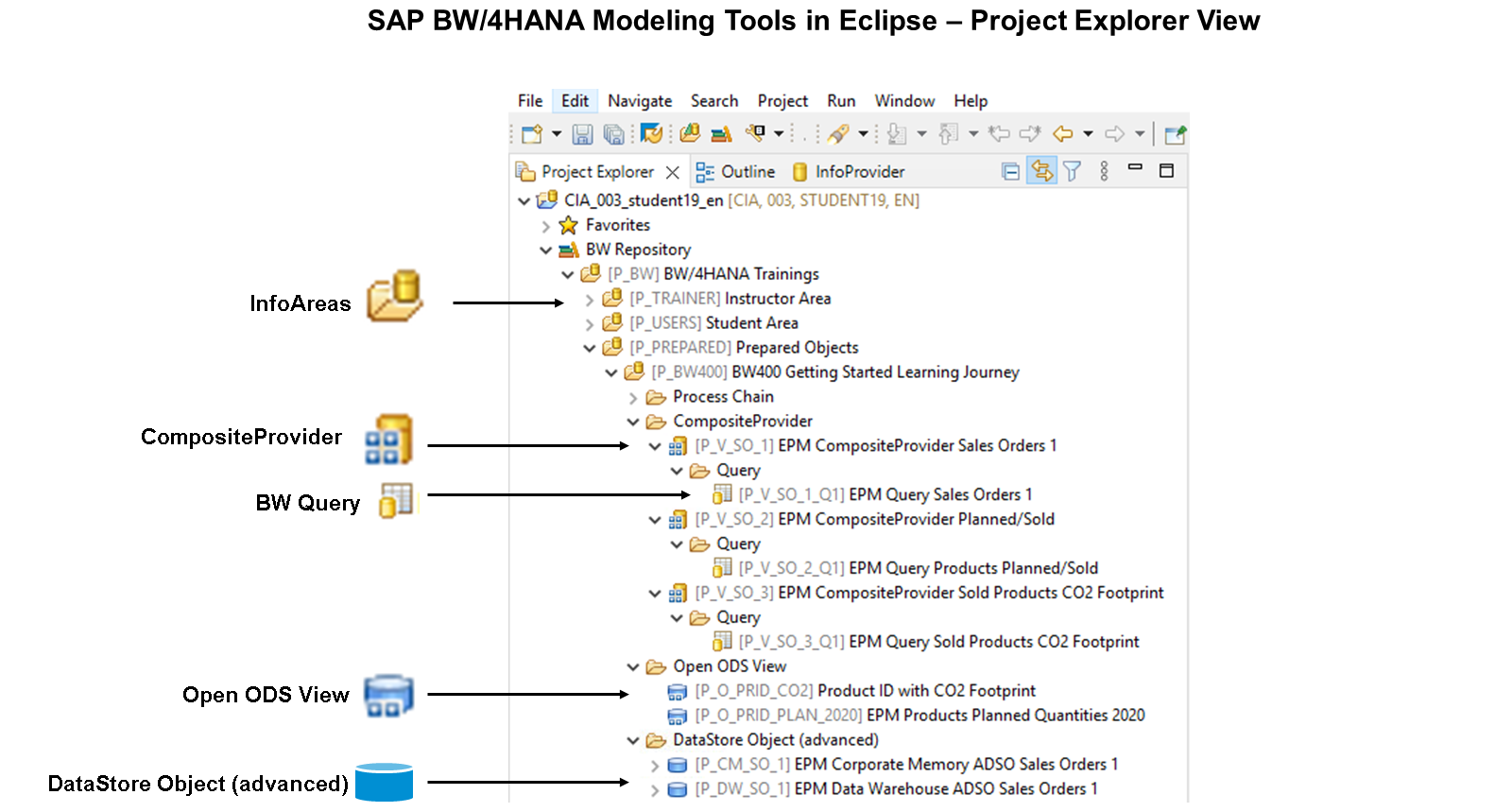Screen dimensions: 1512x812
Task: Click Previous Annotation toolbar icon
Action: 949,134
